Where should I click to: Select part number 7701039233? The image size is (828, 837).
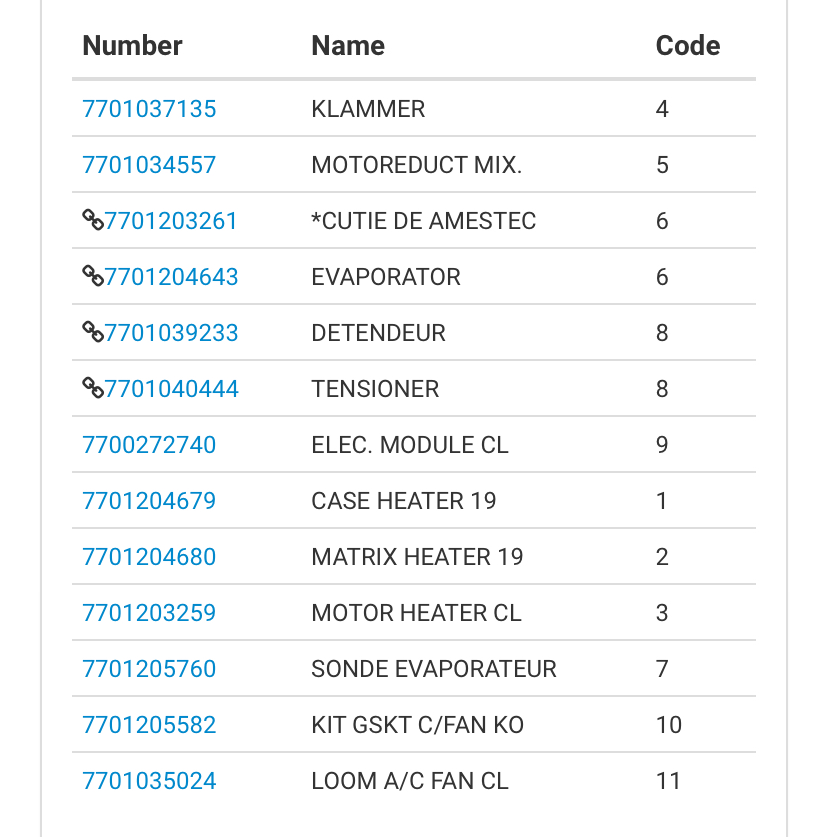(172, 333)
